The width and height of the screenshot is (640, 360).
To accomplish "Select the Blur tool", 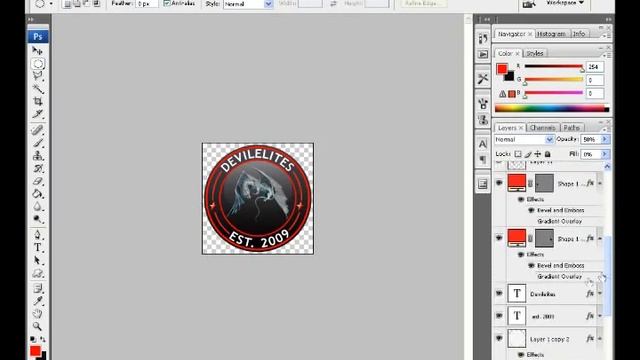I will 38,206.
